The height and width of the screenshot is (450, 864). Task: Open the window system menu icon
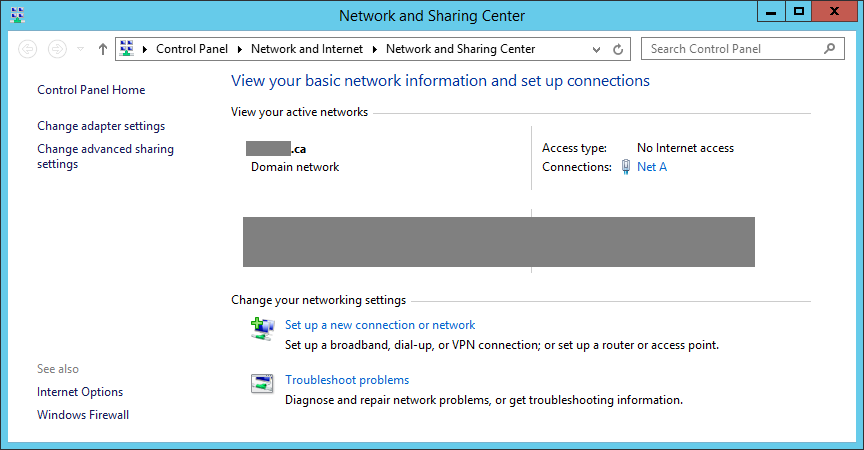click(x=17, y=15)
